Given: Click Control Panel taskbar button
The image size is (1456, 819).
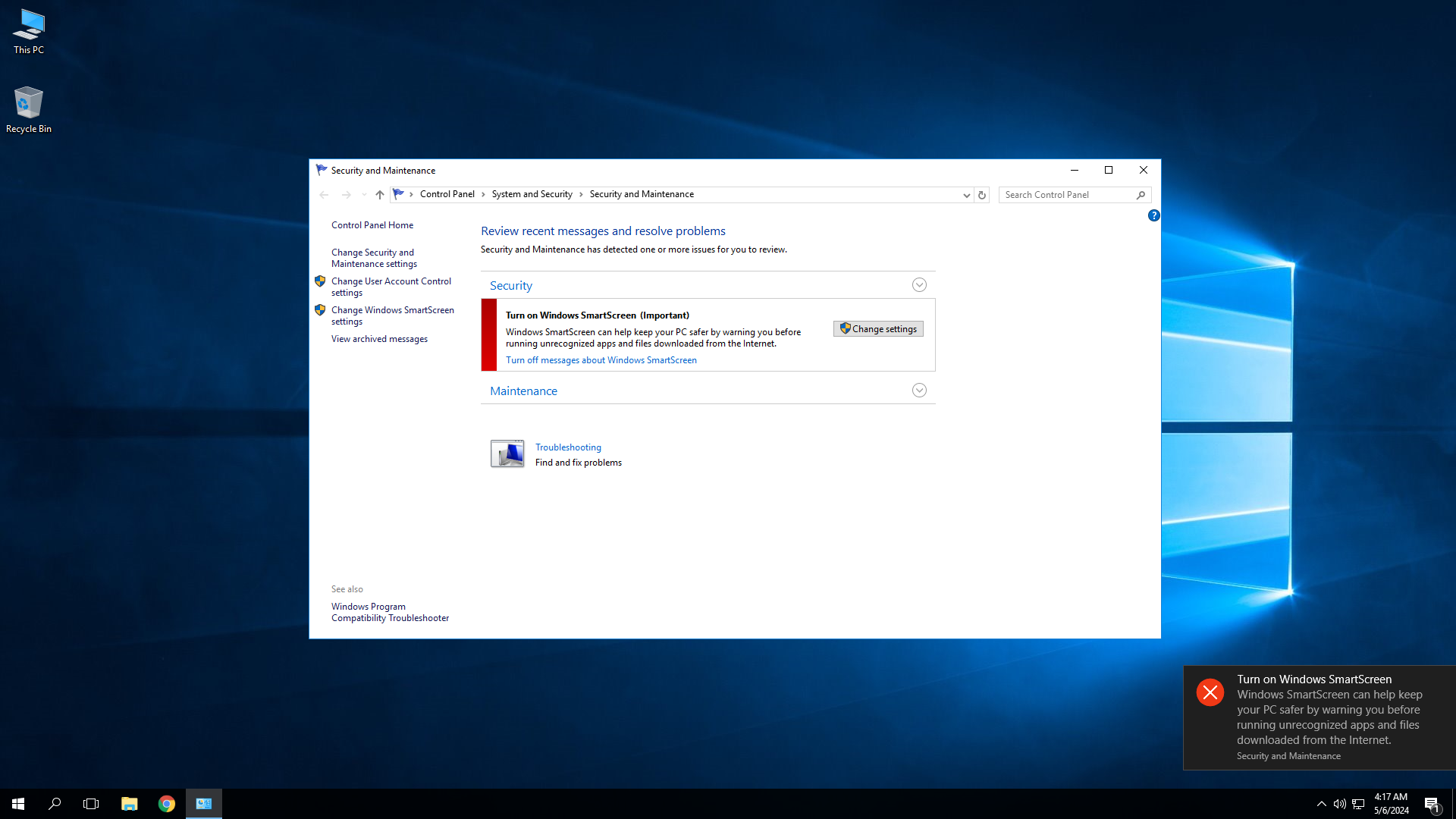Looking at the screenshot, I should (204, 804).
